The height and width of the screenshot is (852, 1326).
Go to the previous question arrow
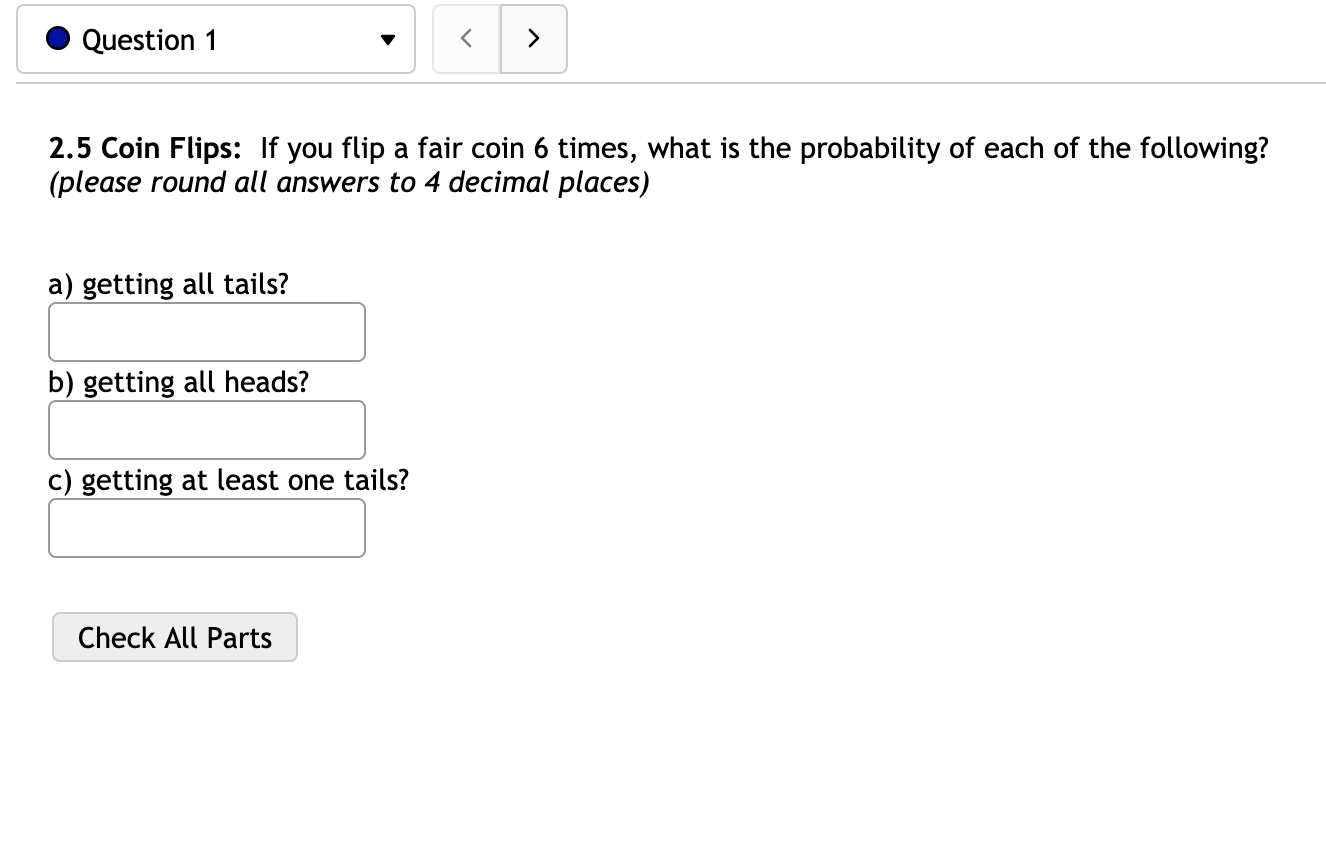pos(466,39)
